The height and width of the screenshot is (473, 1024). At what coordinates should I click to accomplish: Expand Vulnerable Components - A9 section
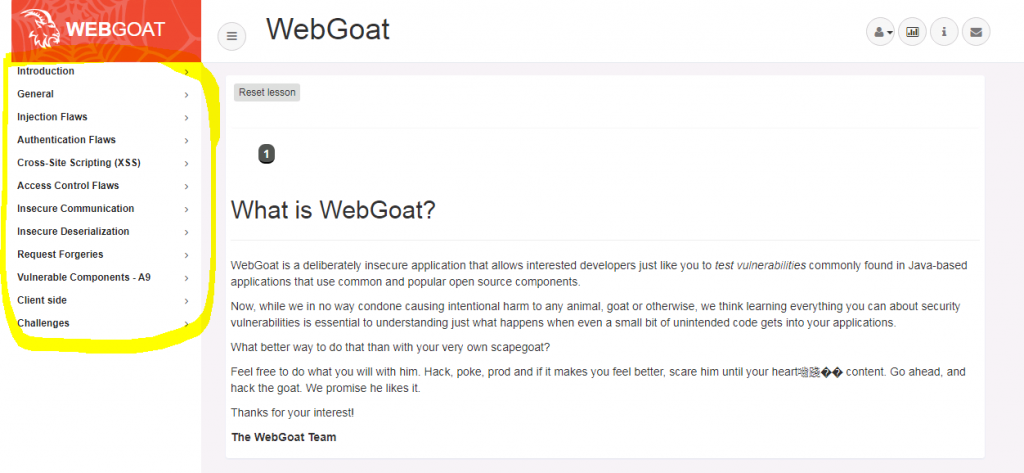pyautogui.click(x=84, y=278)
